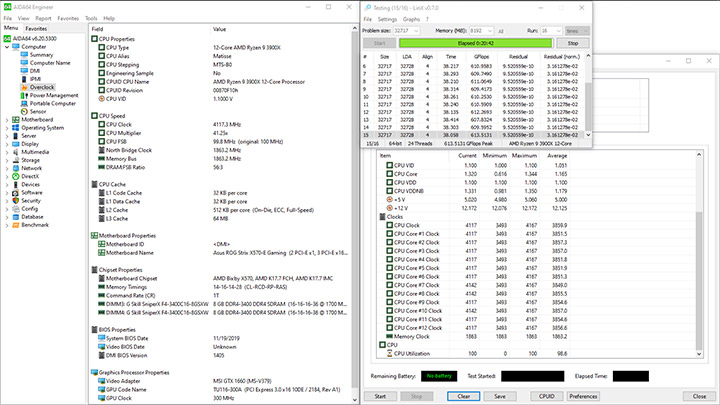Open the LinX Settings menu
Image resolution: width=720 pixels, height=405 pixels.
click(387, 19)
